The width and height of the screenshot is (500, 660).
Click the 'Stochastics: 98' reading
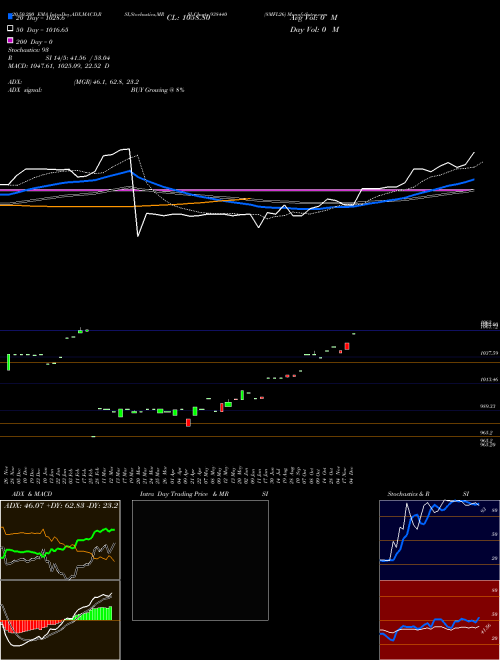click(28, 50)
